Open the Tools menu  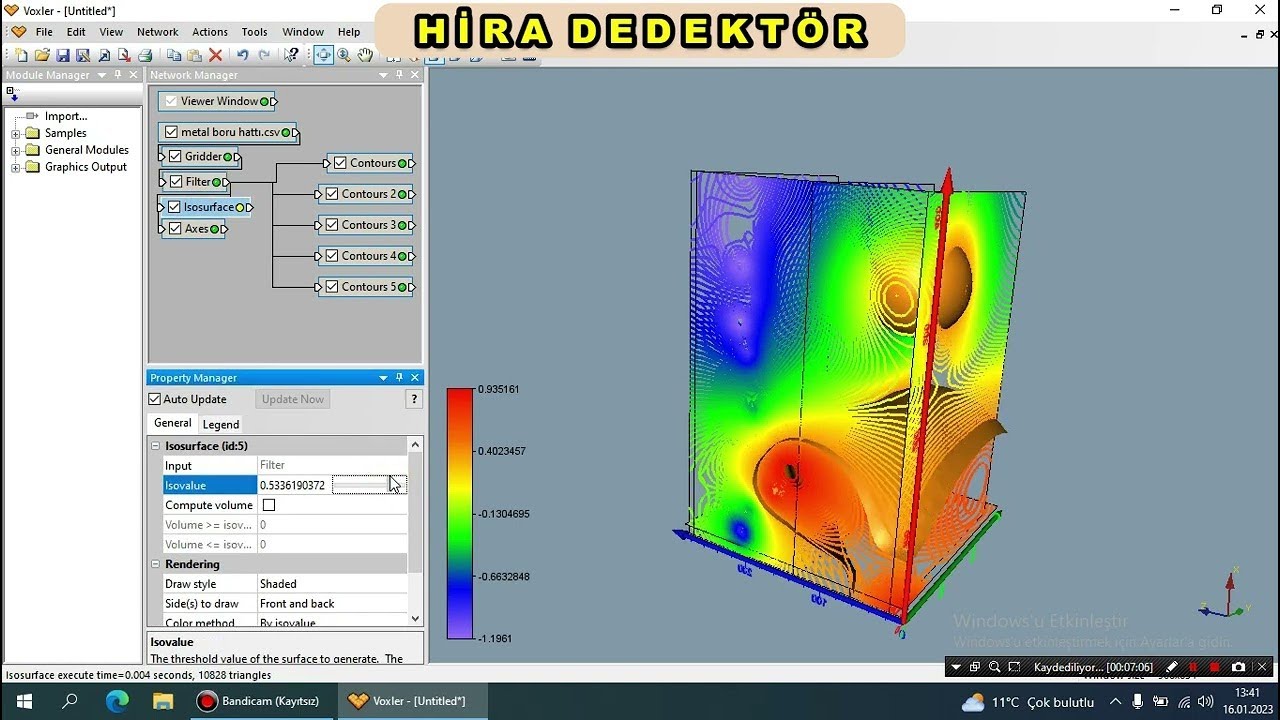(255, 32)
